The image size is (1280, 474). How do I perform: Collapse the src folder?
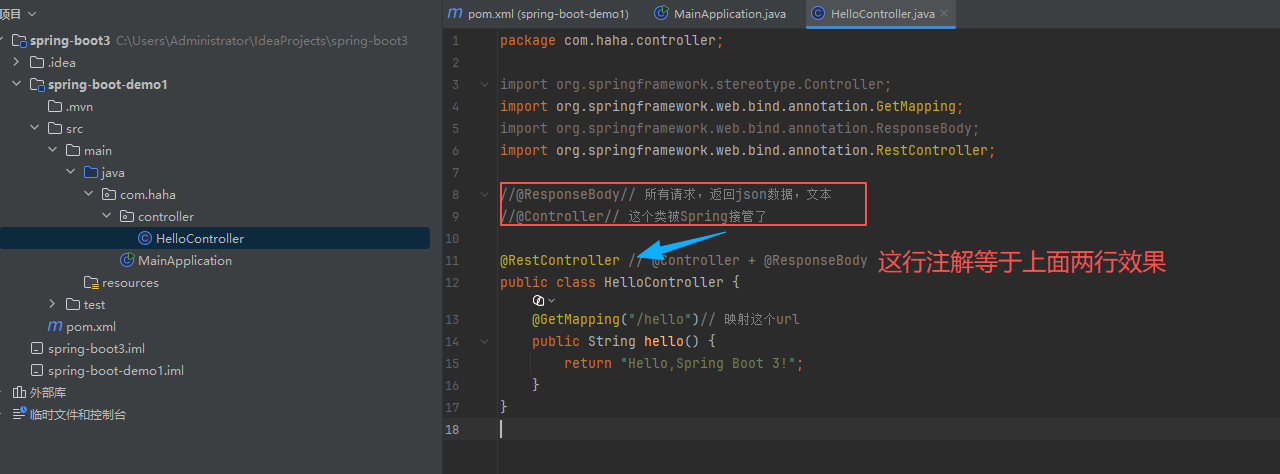coord(35,128)
